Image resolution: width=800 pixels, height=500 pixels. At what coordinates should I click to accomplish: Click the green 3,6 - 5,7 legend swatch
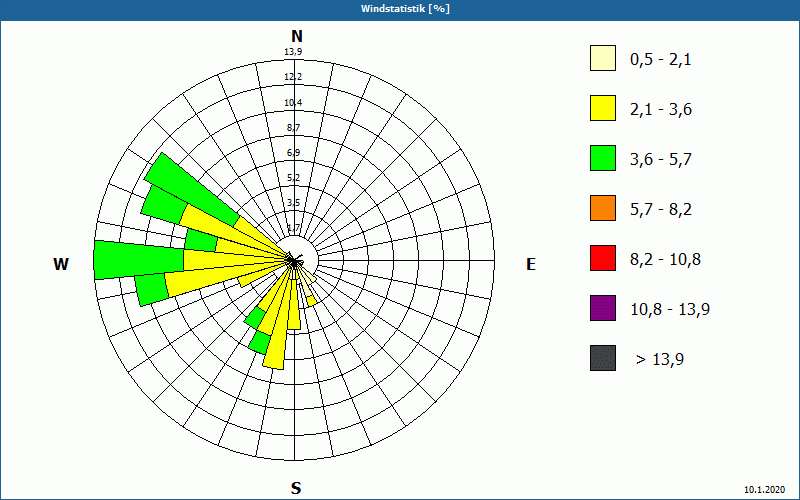click(x=603, y=158)
